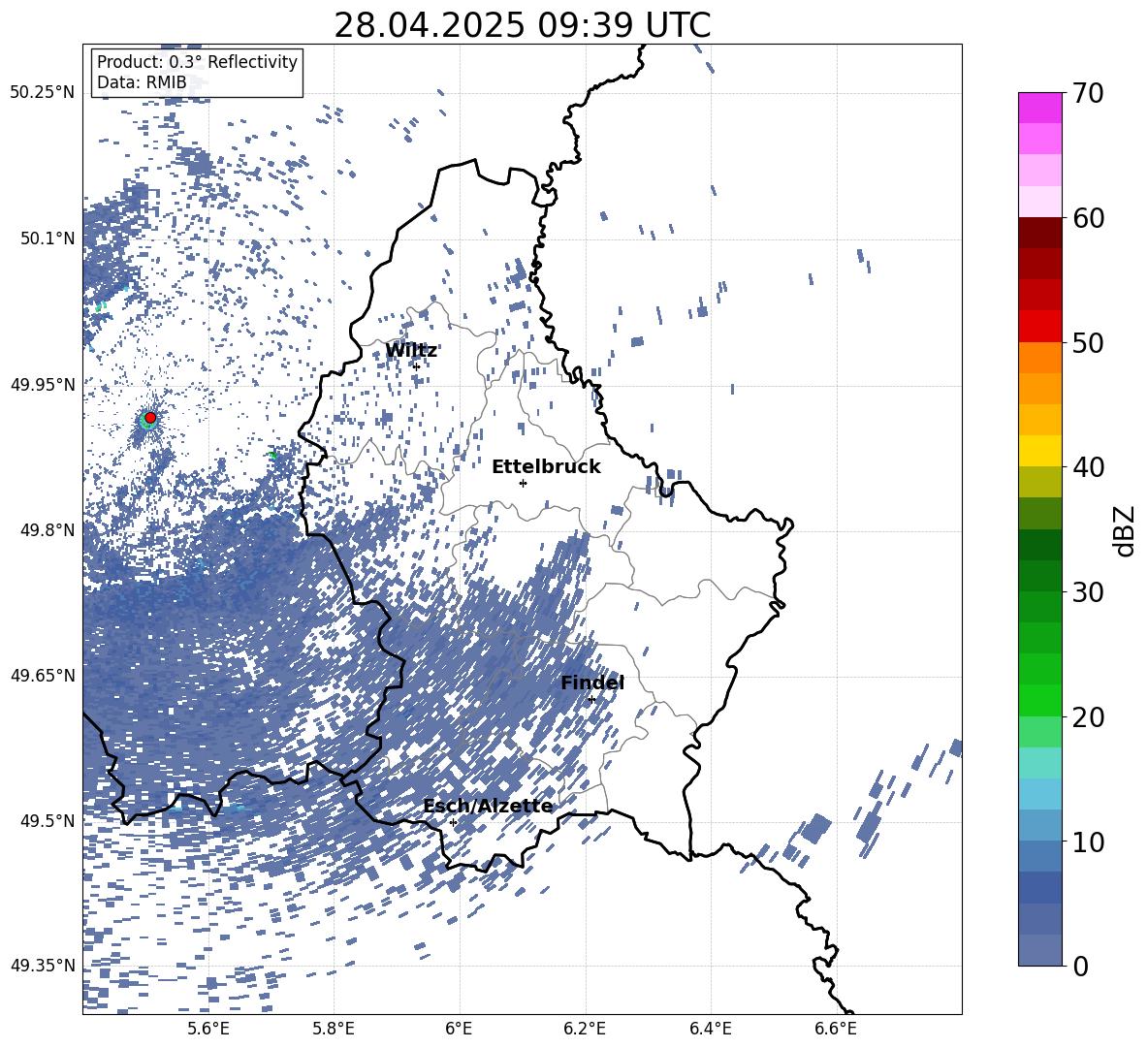Click the cross marker below the Ettelbruck label
This screenshot has width=1148, height=1048.
[x=523, y=483]
